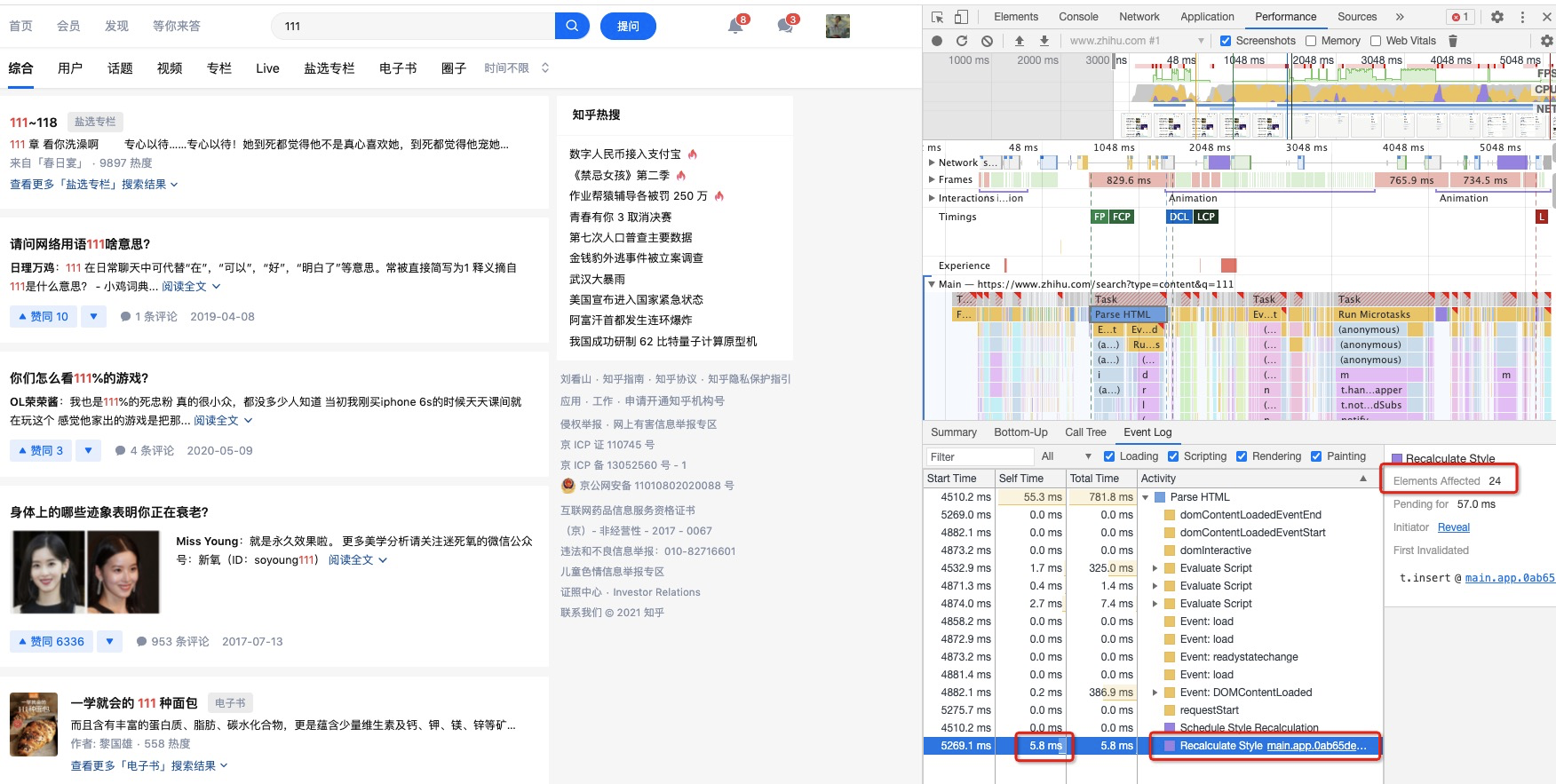
Task: Open the Zhihu user avatar menu
Action: click(838, 26)
